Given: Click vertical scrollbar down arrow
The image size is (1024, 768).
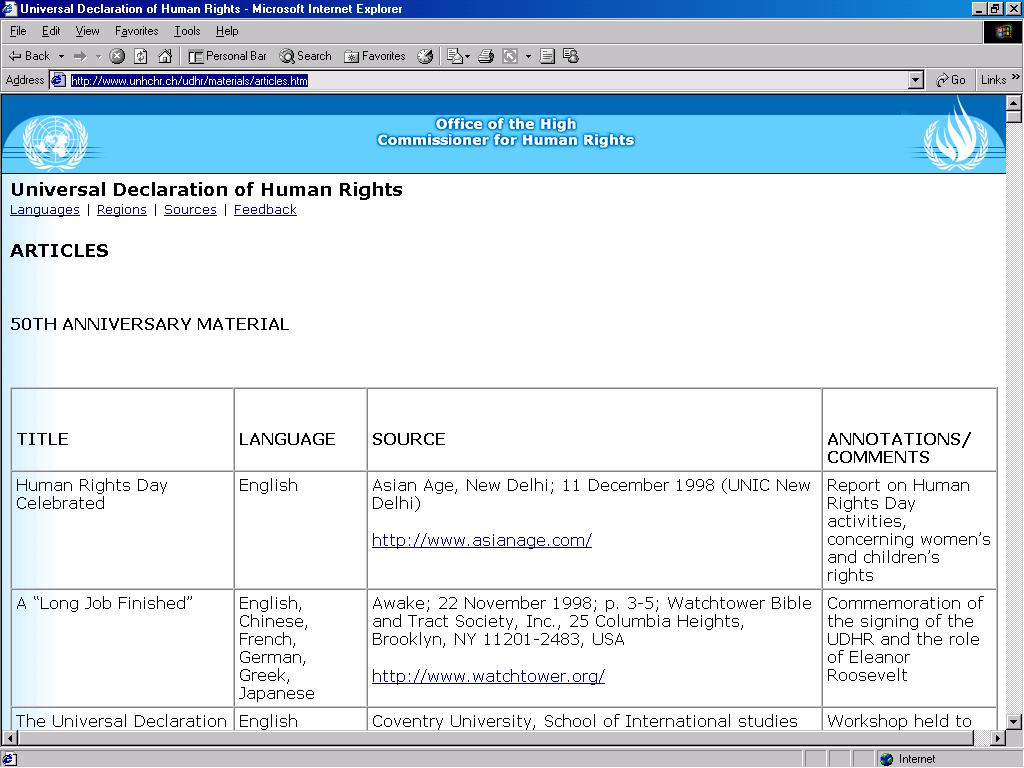Looking at the screenshot, I should pyautogui.click(x=1013, y=722).
